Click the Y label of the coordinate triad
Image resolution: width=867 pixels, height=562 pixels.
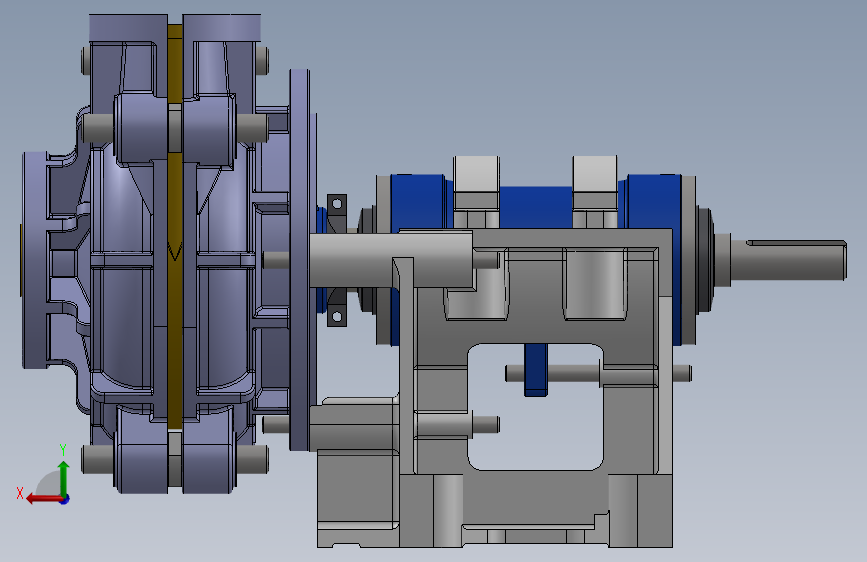(x=63, y=450)
